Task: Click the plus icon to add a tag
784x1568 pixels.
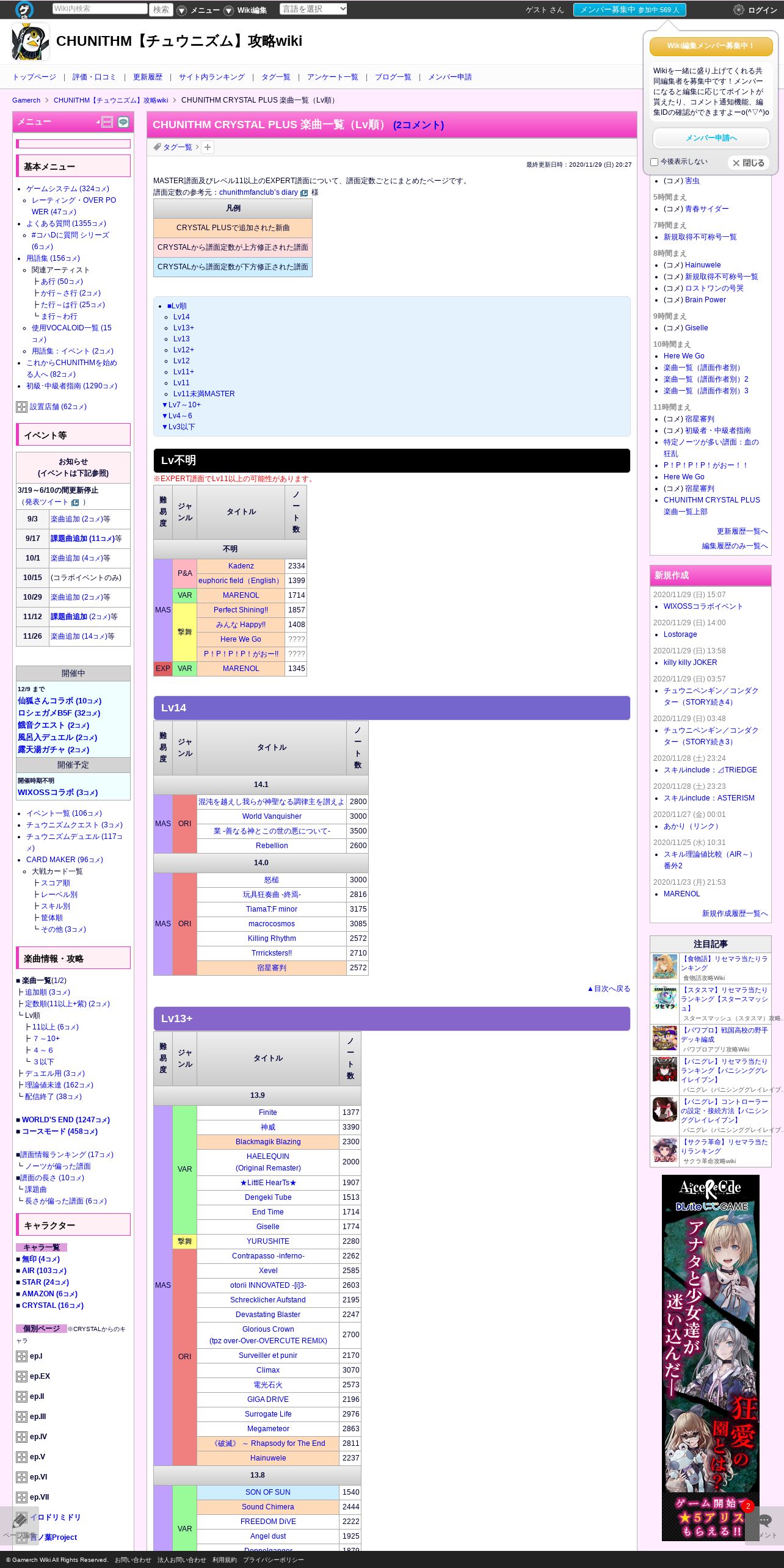Action: click(x=208, y=147)
